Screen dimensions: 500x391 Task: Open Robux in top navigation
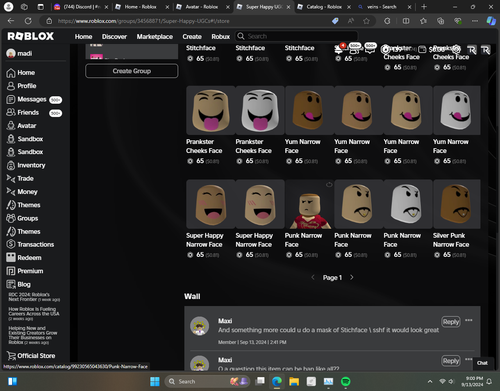click(x=221, y=36)
